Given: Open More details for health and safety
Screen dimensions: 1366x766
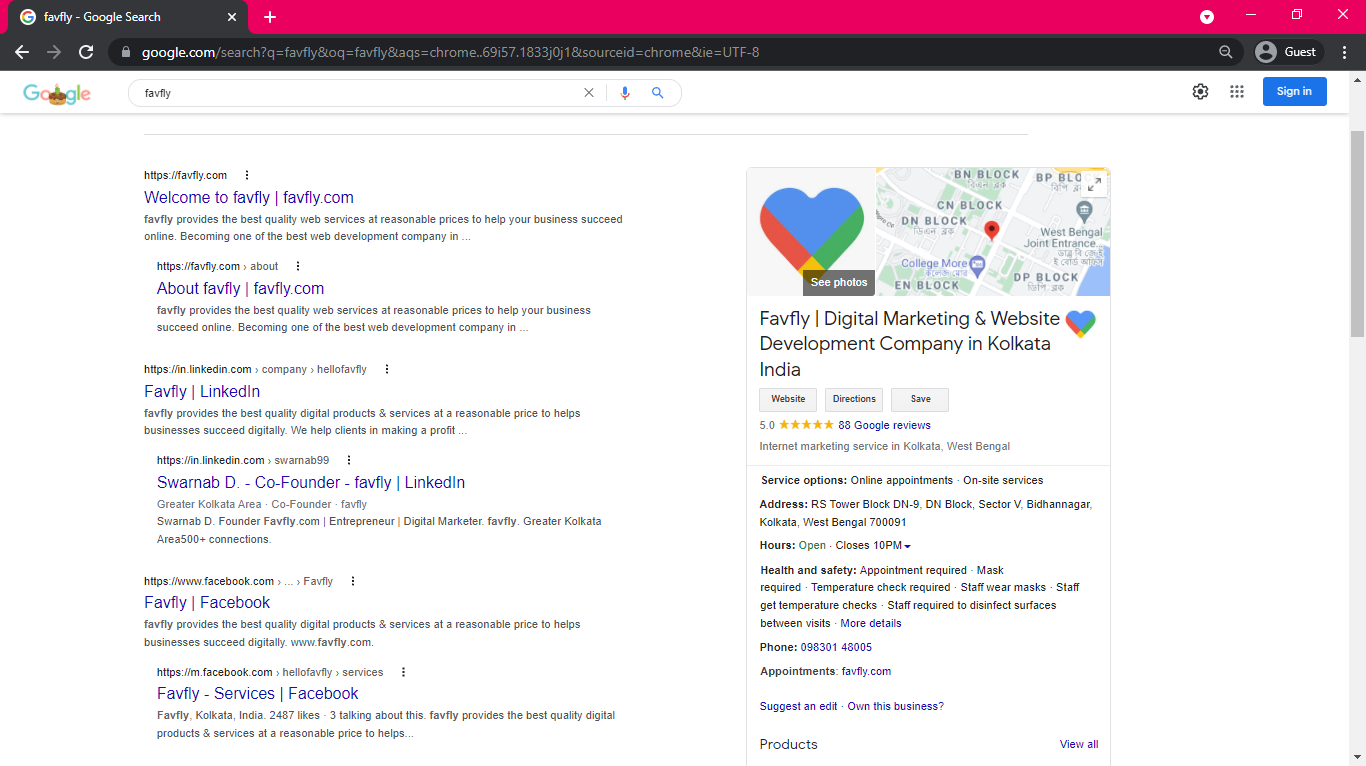Looking at the screenshot, I should [x=871, y=624].
